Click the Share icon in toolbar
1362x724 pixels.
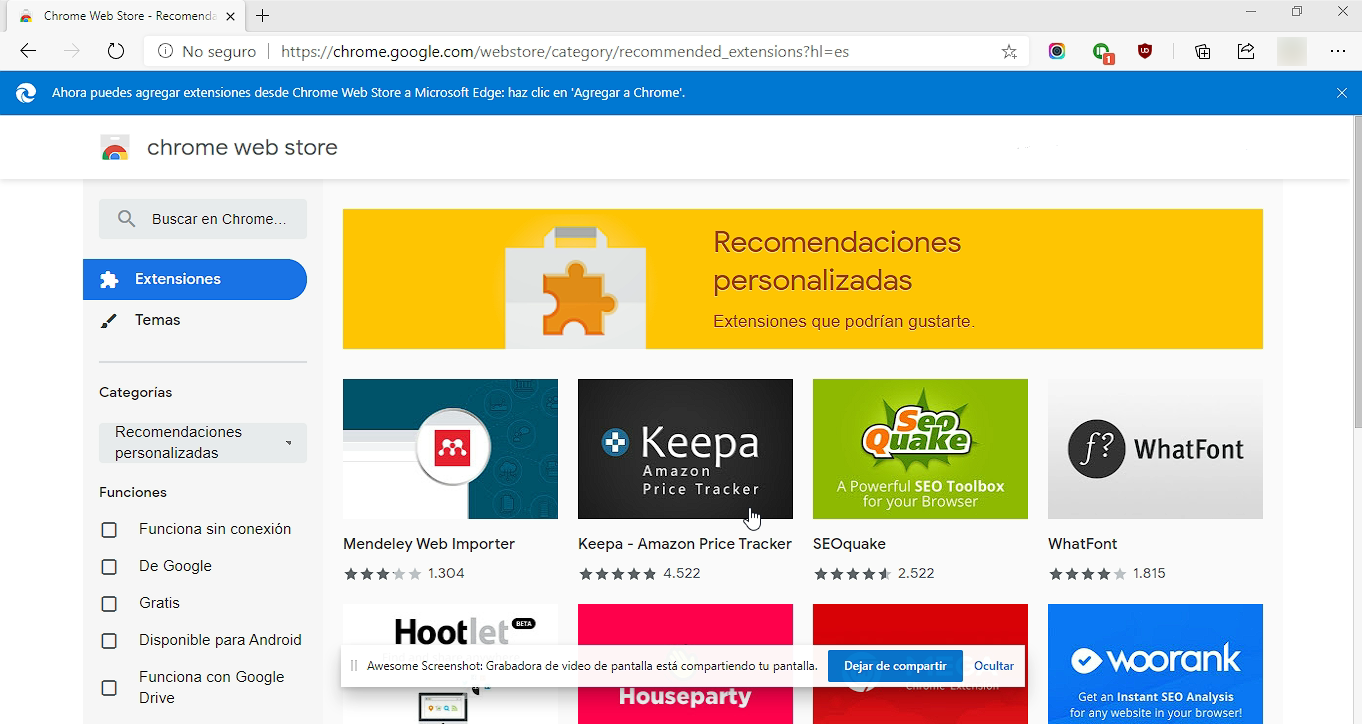pos(1246,51)
